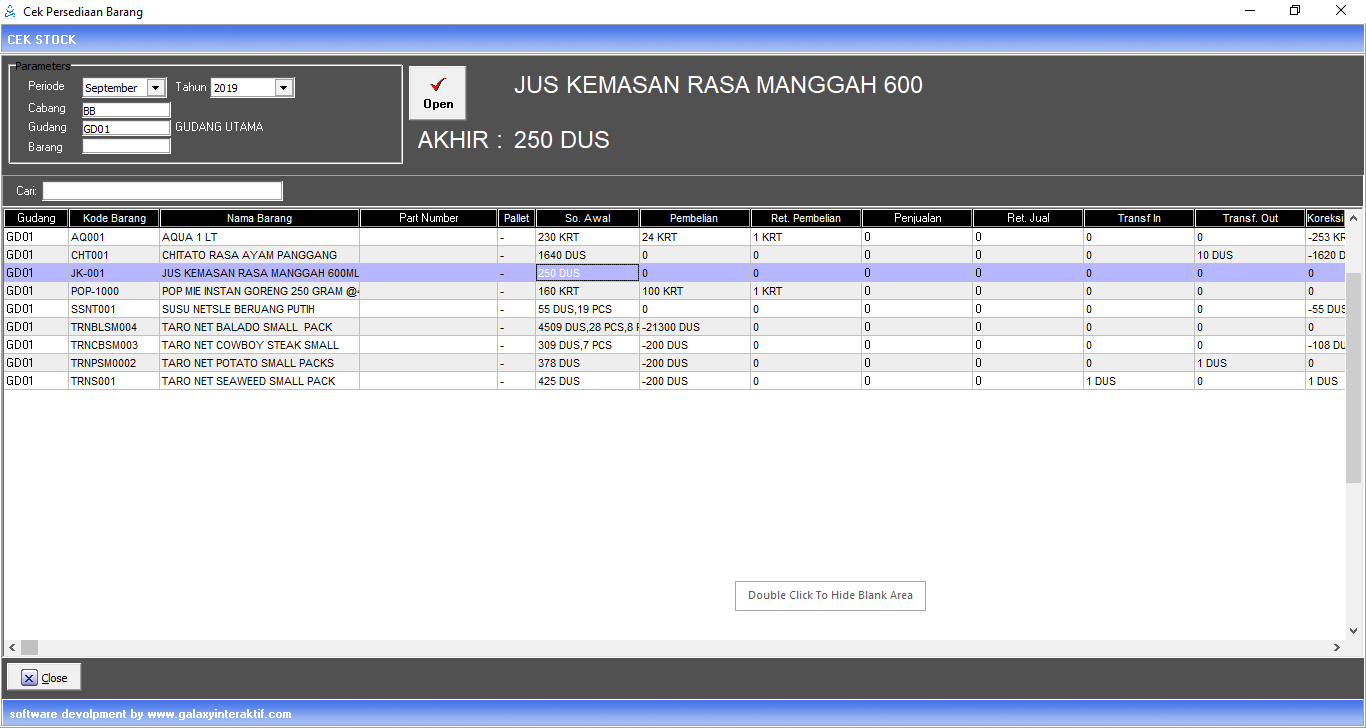Click the Pembelian column header
The height and width of the screenshot is (728, 1366).
point(694,218)
